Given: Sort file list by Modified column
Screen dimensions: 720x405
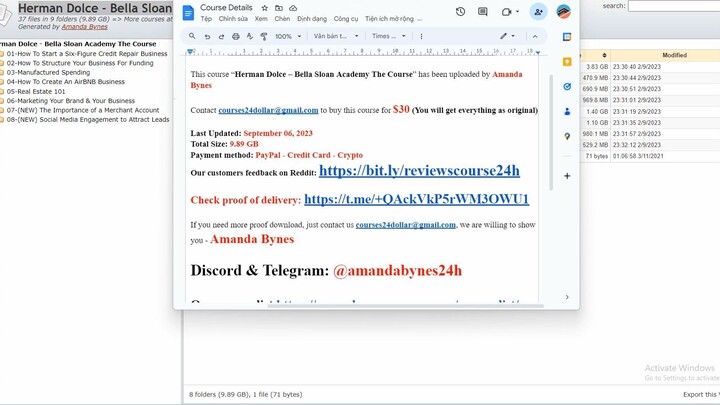Looking at the screenshot, I should point(674,55).
